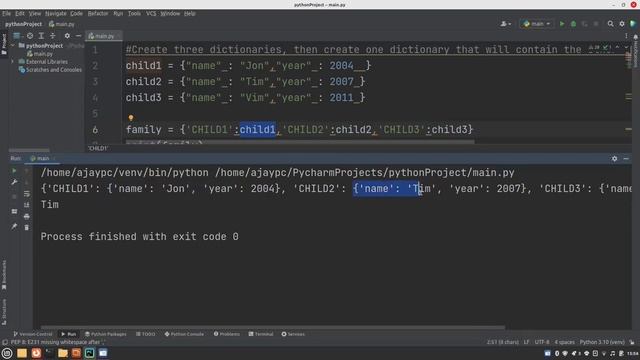The image size is (640, 360).
Task: Run main with the green play button in the toolbar
Action: click(562, 24)
